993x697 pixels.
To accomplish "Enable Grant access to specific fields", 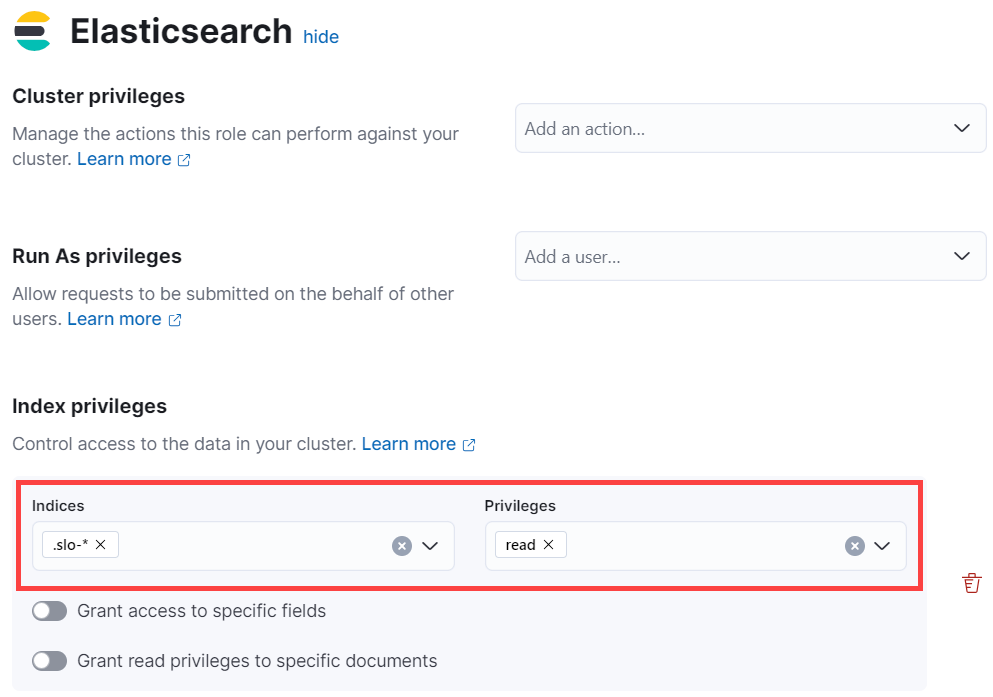I will click(49, 611).
